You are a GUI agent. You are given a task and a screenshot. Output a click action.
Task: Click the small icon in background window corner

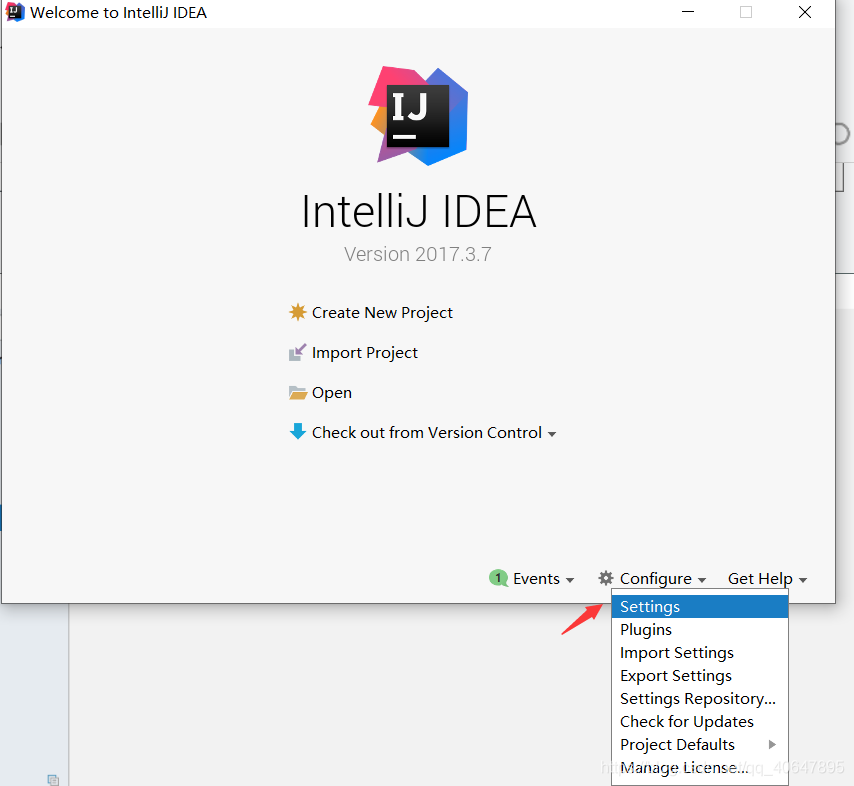[53, 780]
